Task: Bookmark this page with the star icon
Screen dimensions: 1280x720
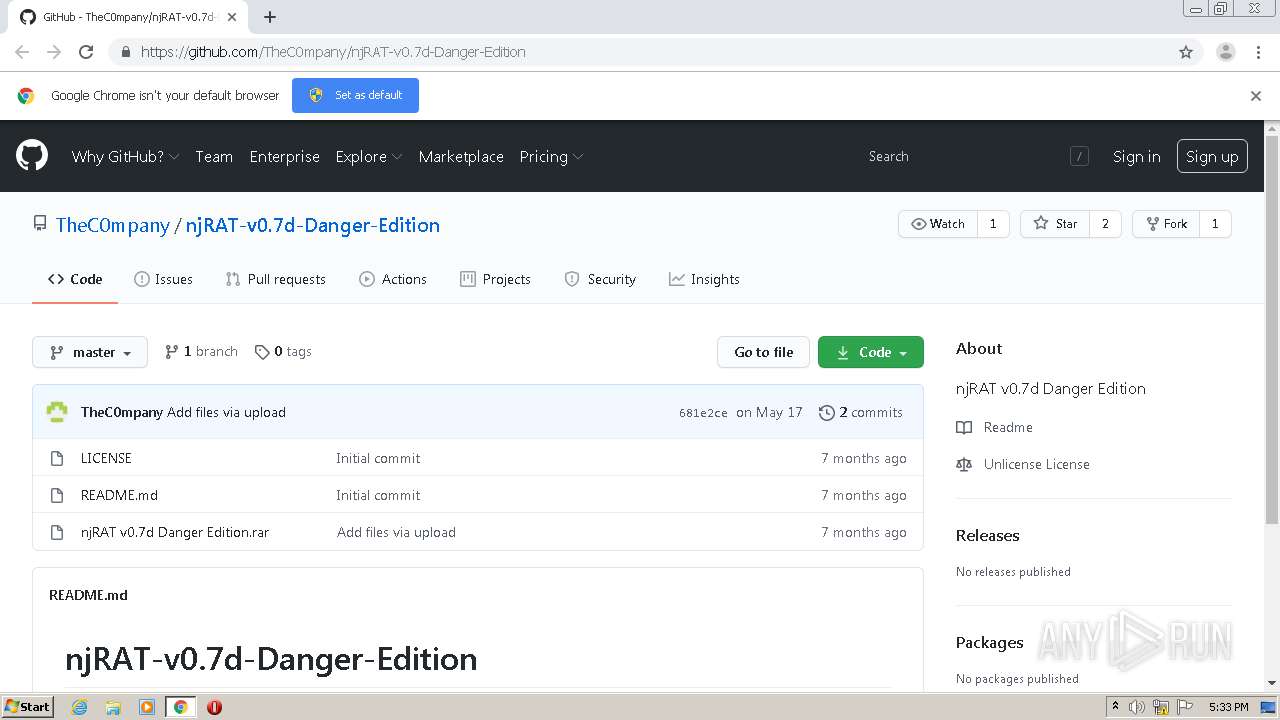Action: pos(1186,52)
